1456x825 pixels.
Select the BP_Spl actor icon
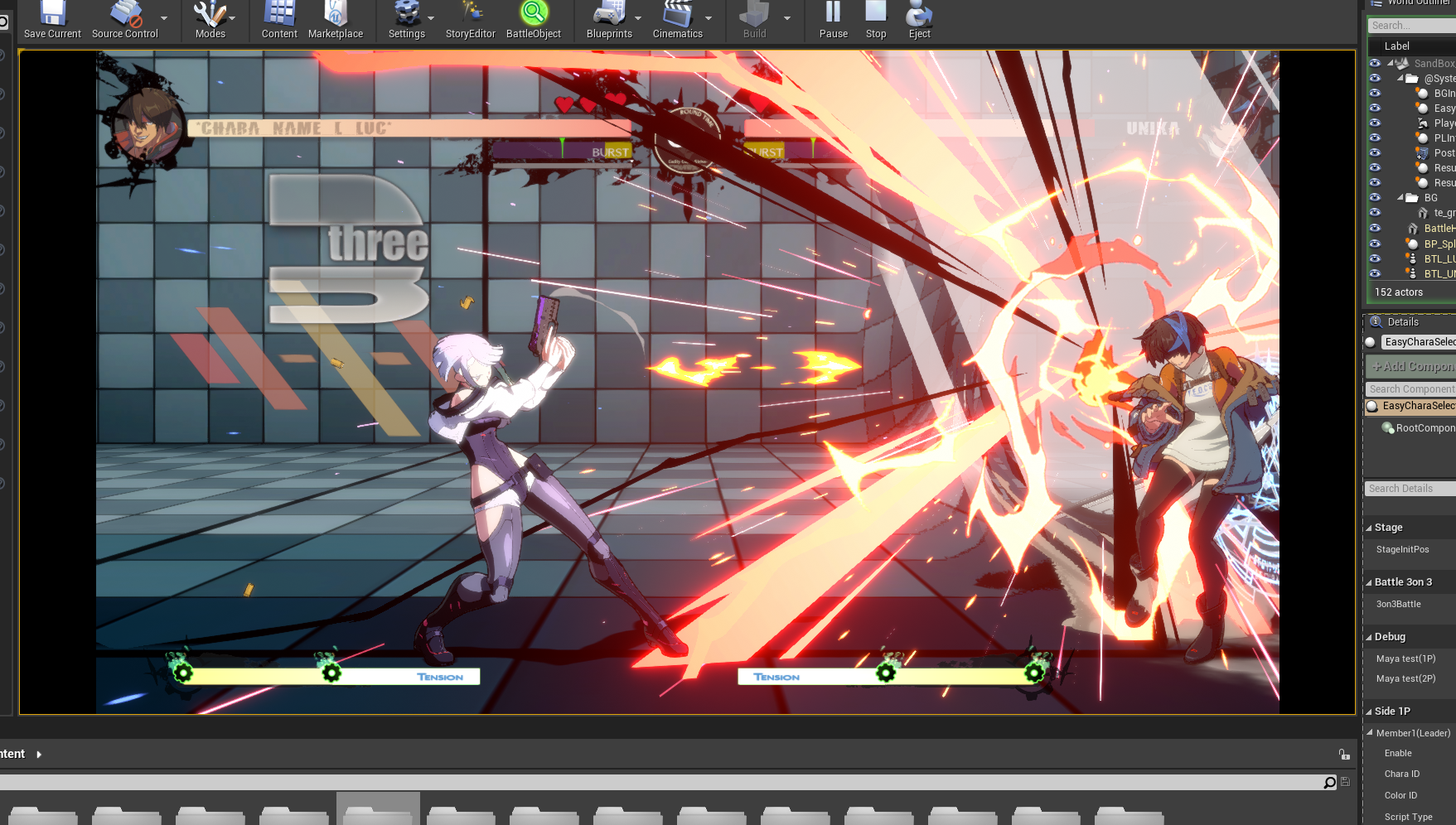click(1412, 244)
